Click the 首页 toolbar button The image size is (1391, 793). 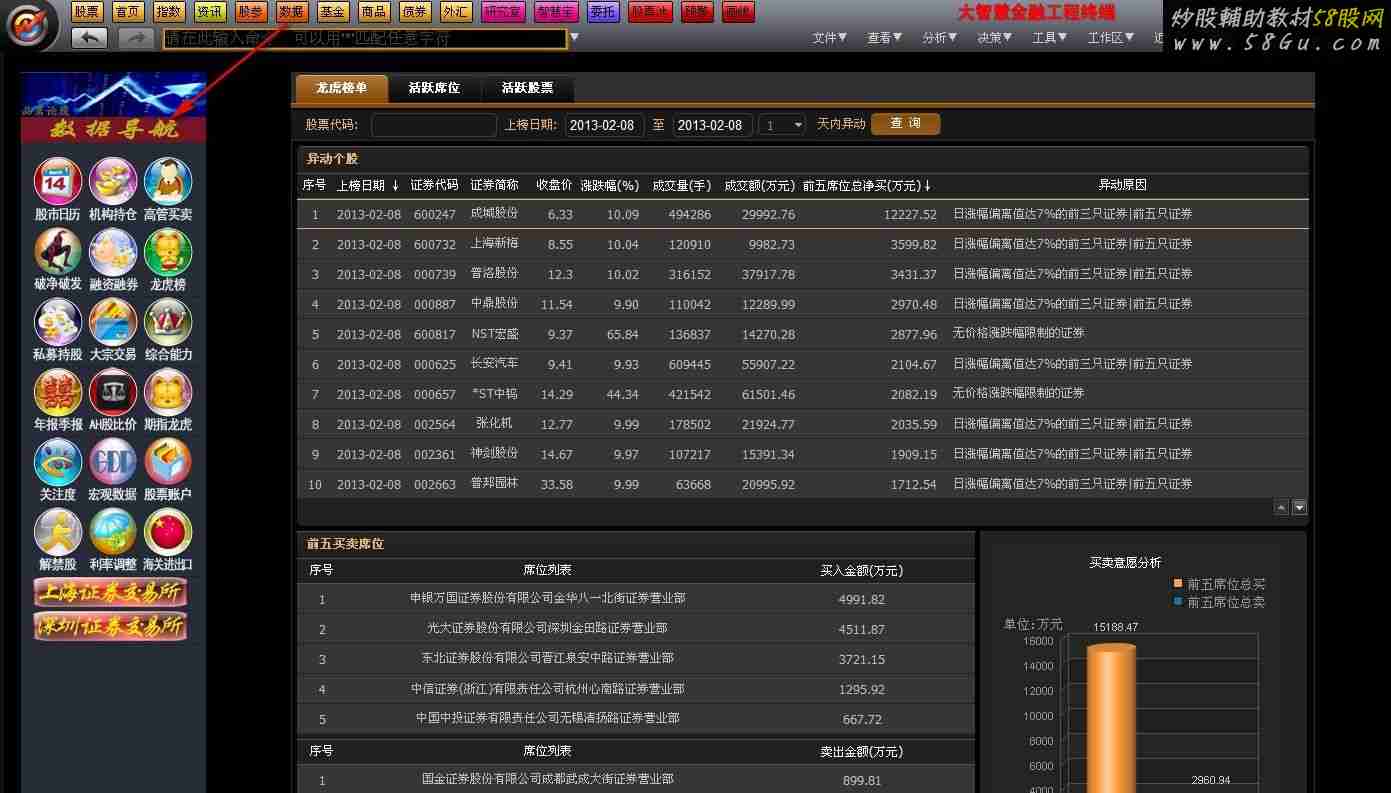(128, 12)
